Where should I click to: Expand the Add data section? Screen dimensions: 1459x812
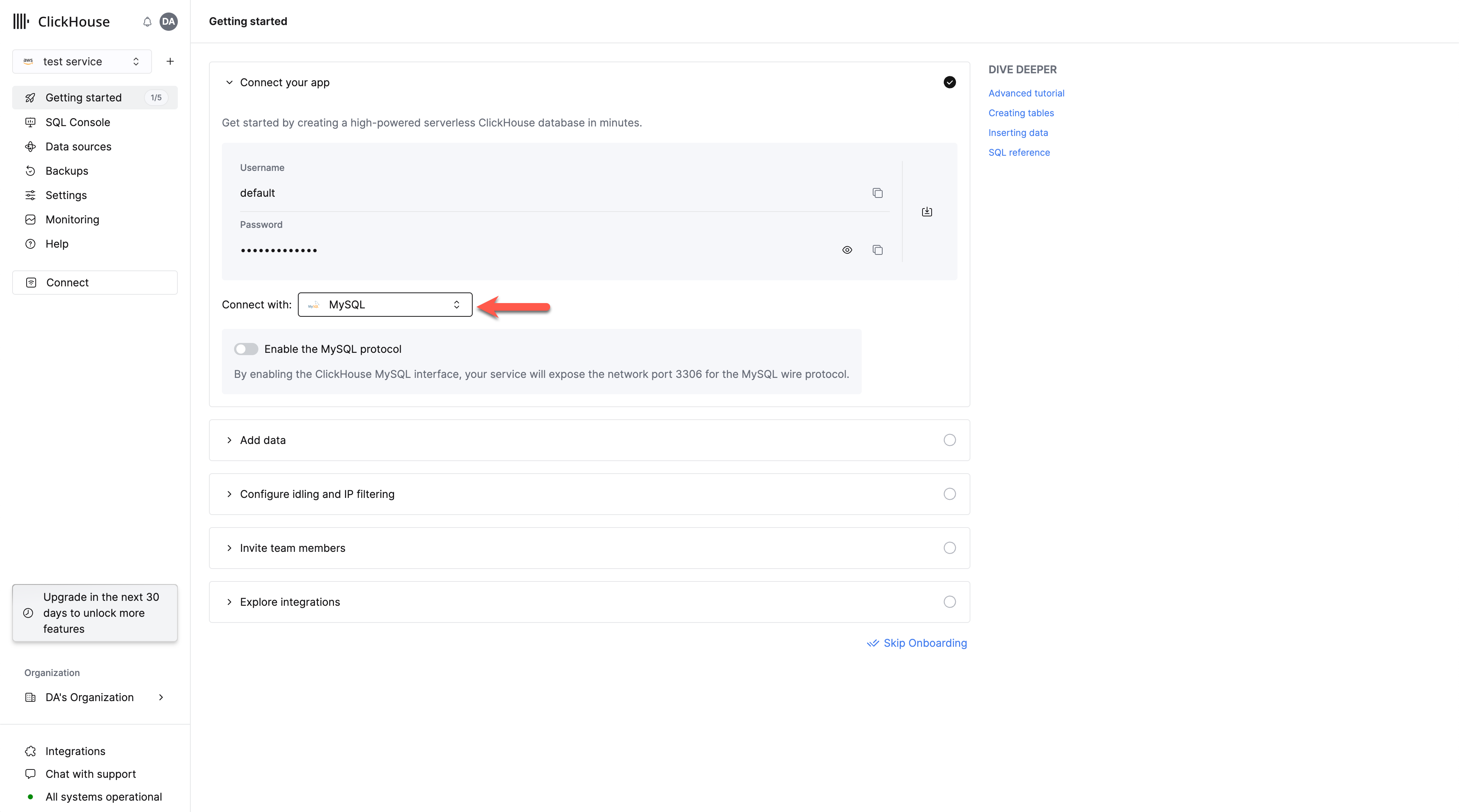(262, 440)
